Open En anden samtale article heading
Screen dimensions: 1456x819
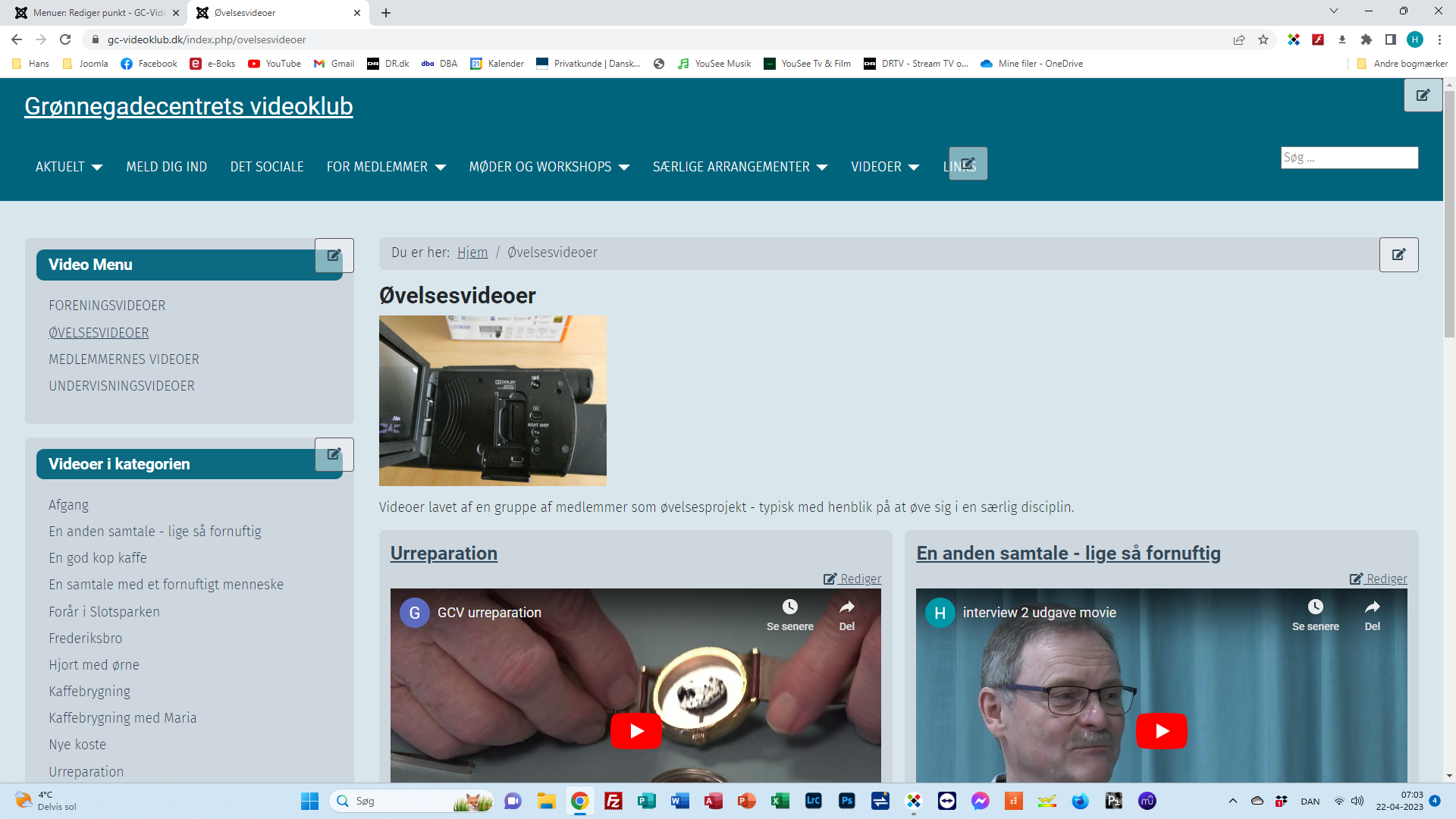pyautogui.click(x=1068, y=554)
